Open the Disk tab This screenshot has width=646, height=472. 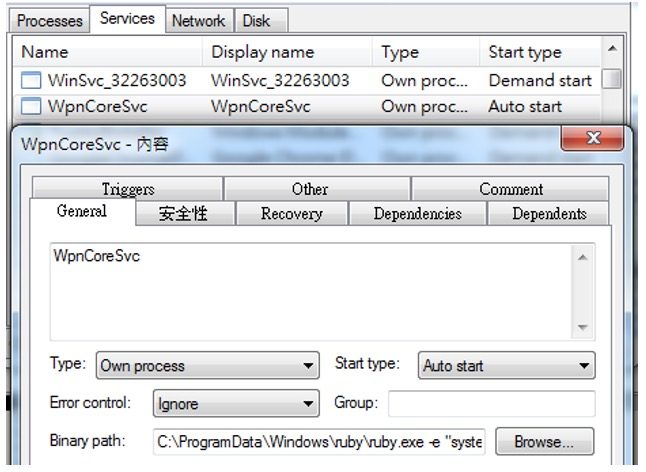(x=256, y=20)
